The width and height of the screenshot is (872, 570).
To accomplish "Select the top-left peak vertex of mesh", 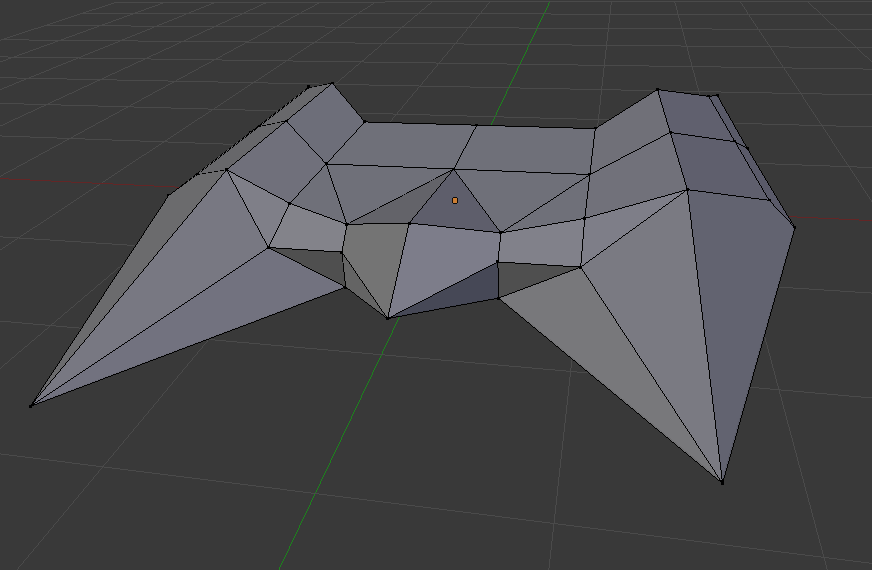I will point(333,84).
